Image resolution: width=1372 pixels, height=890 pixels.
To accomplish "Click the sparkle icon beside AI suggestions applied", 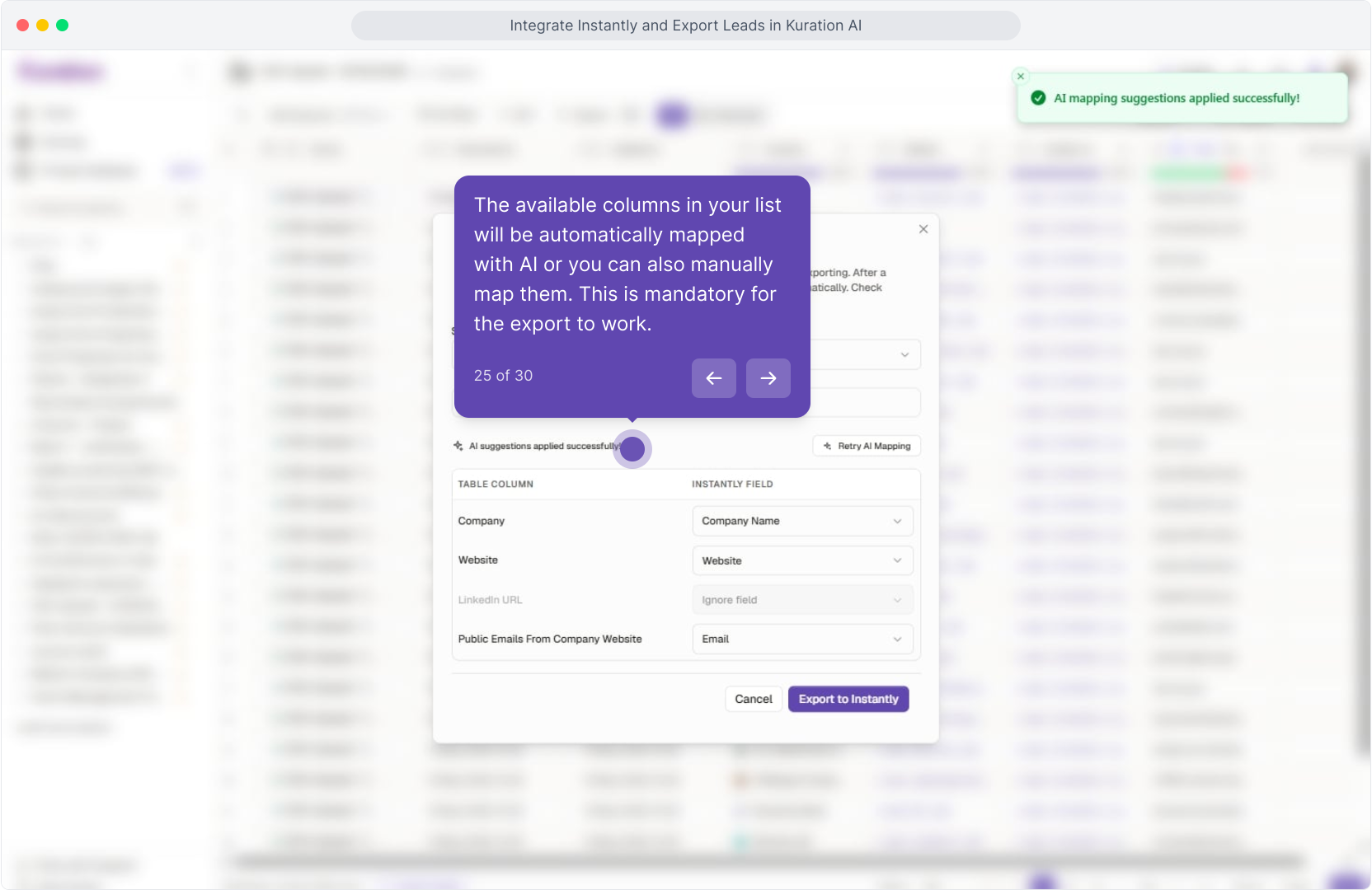I will click(458, 446).
